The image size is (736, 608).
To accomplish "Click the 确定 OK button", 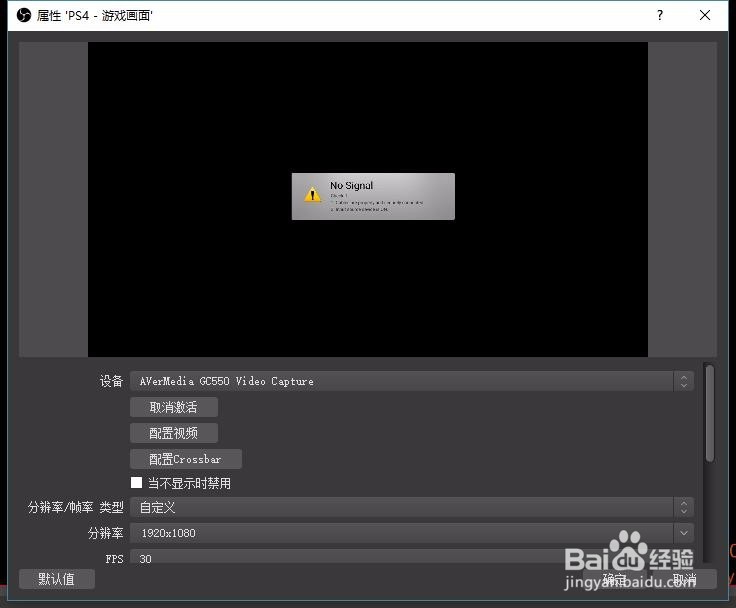I will (x=614, y=579).
